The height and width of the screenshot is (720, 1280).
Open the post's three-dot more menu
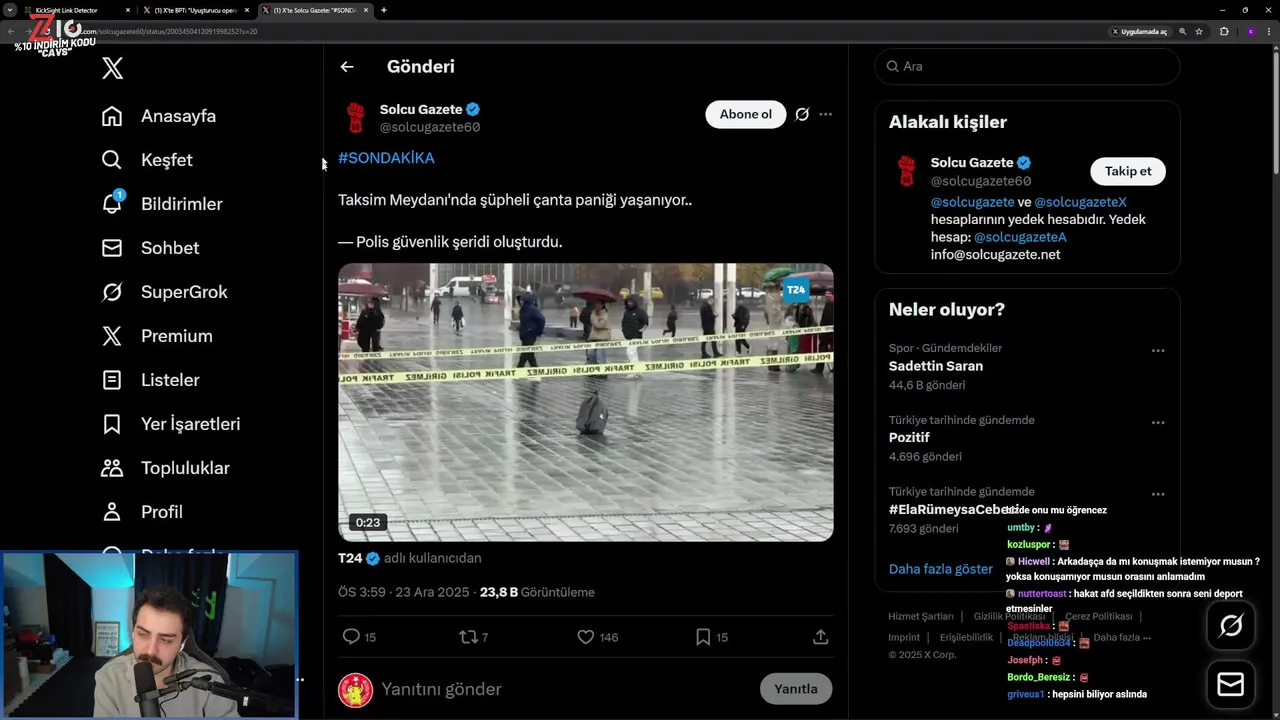point(825,114)
